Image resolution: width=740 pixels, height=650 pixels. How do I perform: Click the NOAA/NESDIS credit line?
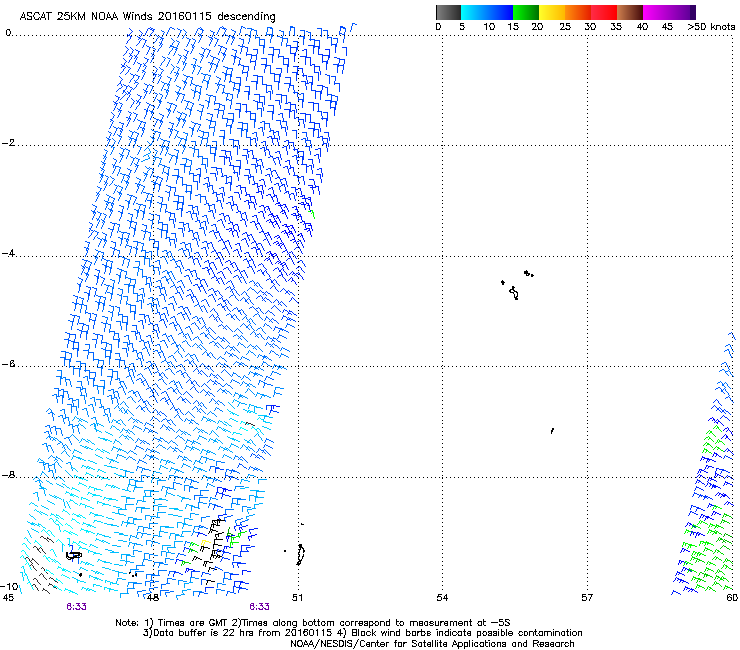tap(432, 644)
